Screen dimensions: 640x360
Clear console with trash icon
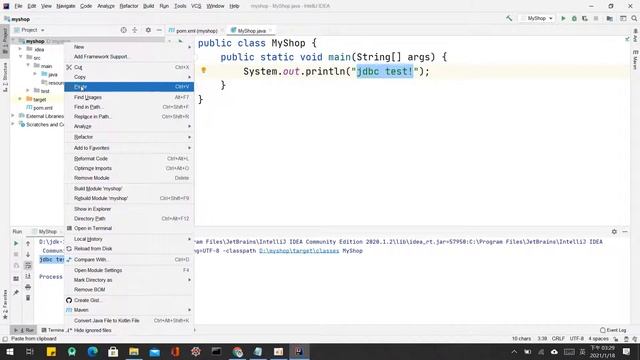pyautogui.click(x=28, y=298)
